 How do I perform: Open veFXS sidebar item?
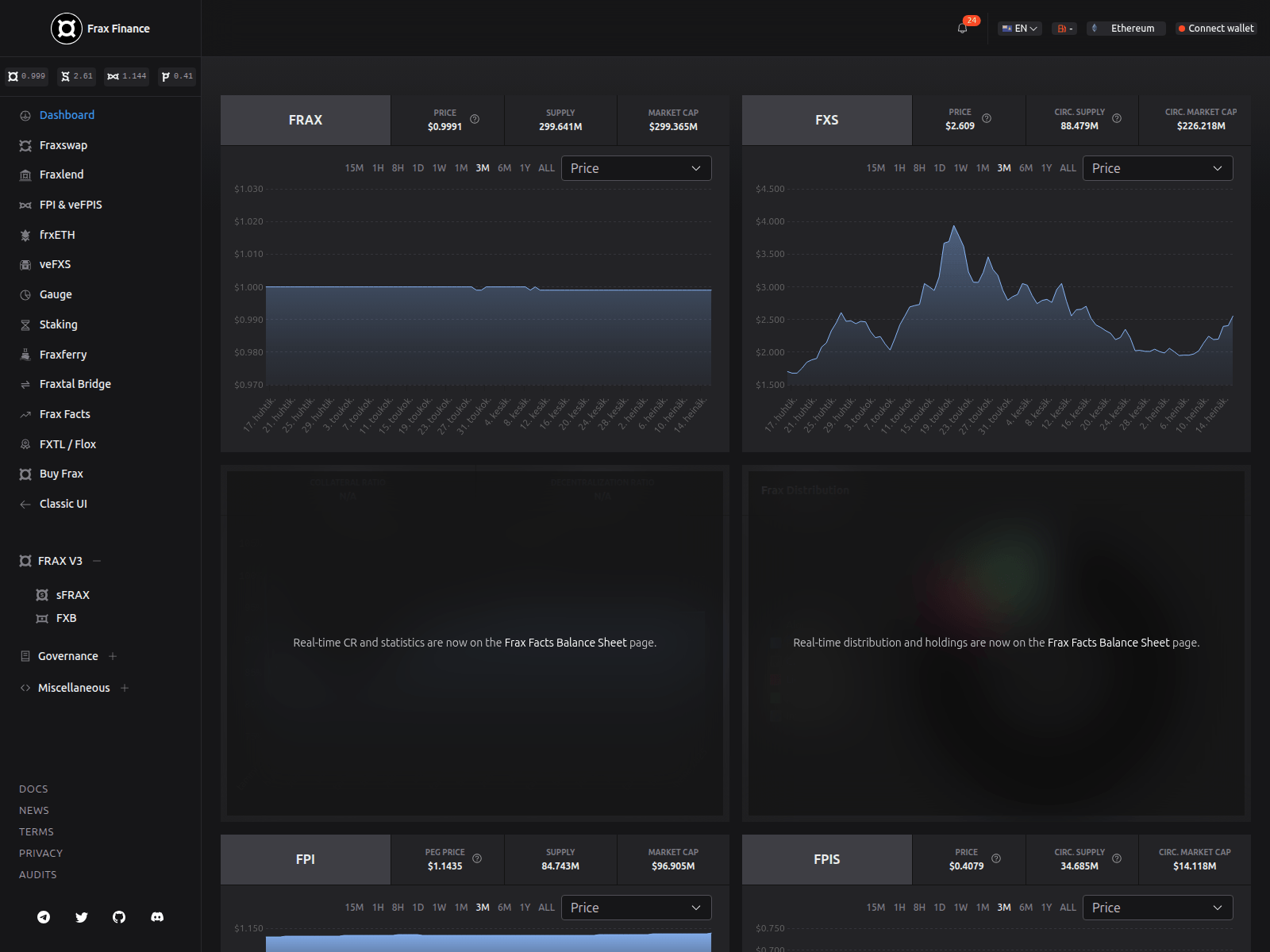point(55,264)
